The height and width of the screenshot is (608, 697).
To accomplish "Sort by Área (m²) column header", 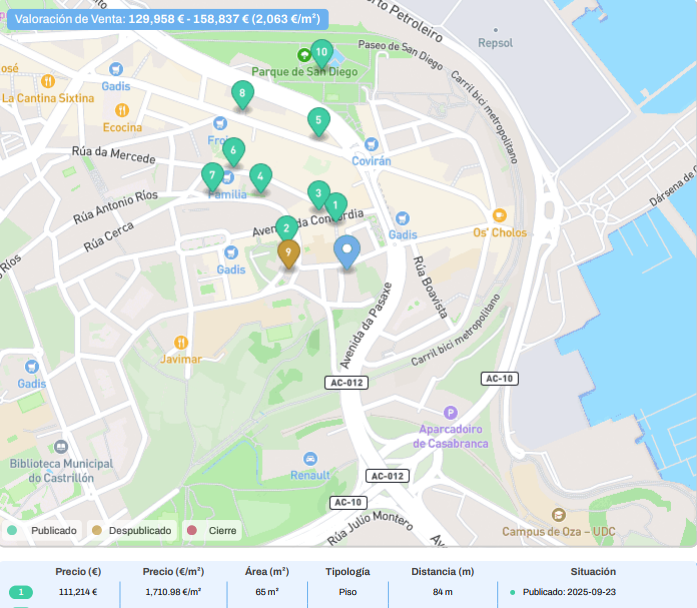I will [266, 571].
